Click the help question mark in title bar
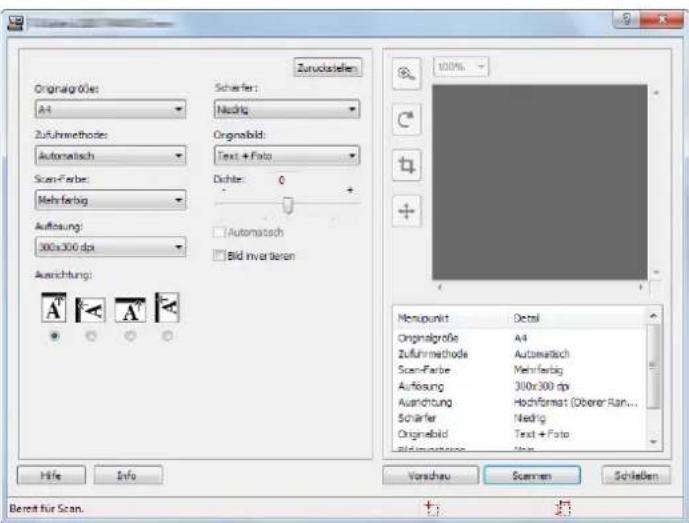The image size is (689, 523). (x=627, y=19)
